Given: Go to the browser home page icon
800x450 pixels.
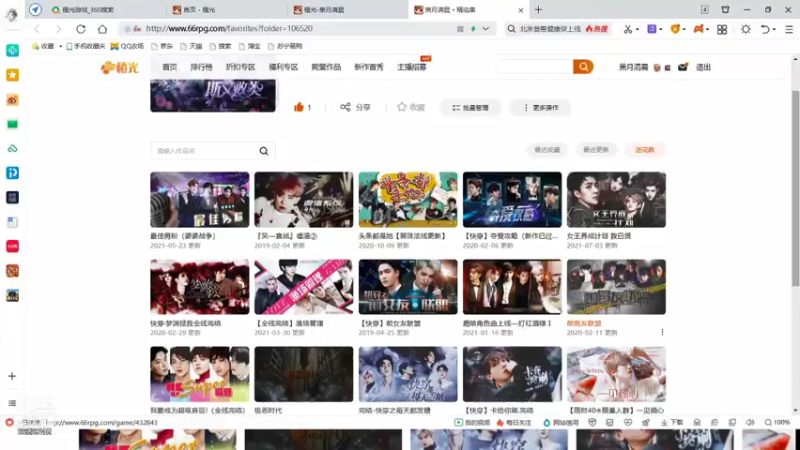Looking at the screenshot, I should [103, 29].
